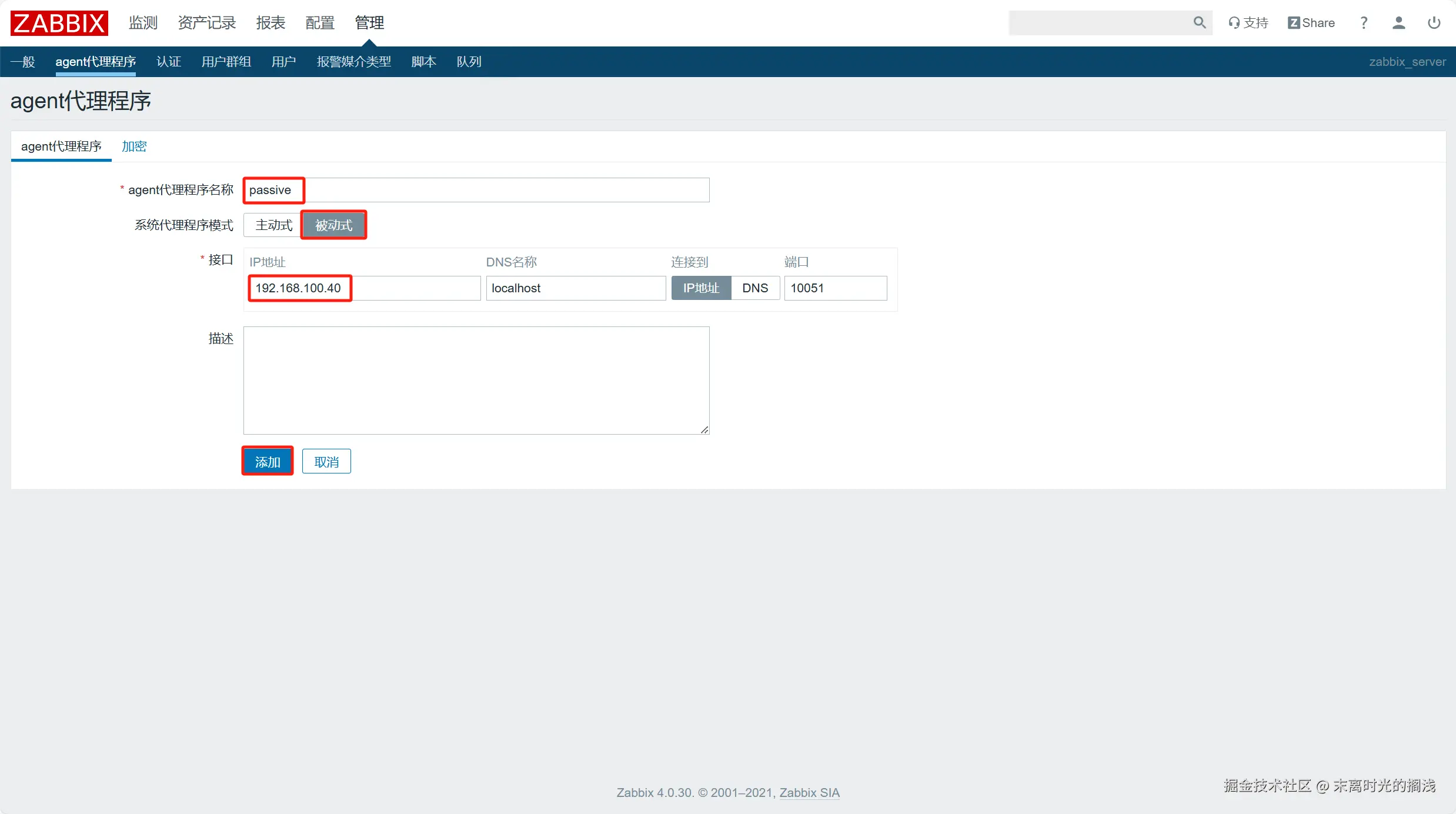Click the port field showing 10051
The image size is (1456, 814).
pos(835,288)
